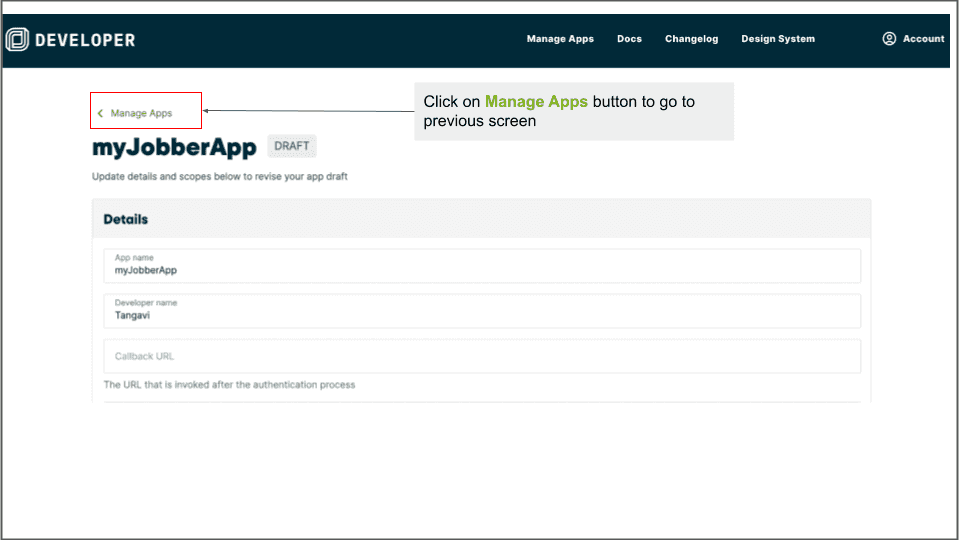Click the back chevron beside Manage Apps
Viewport: 960px width, 540px height.
(x=100, y=113)
